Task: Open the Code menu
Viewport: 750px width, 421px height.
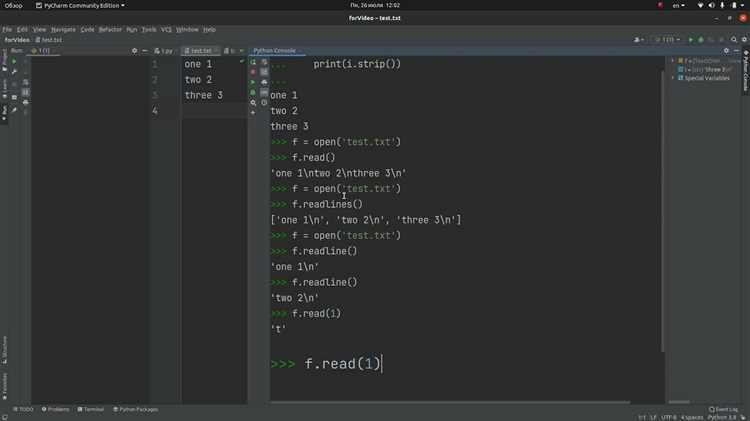Action: 87,29
